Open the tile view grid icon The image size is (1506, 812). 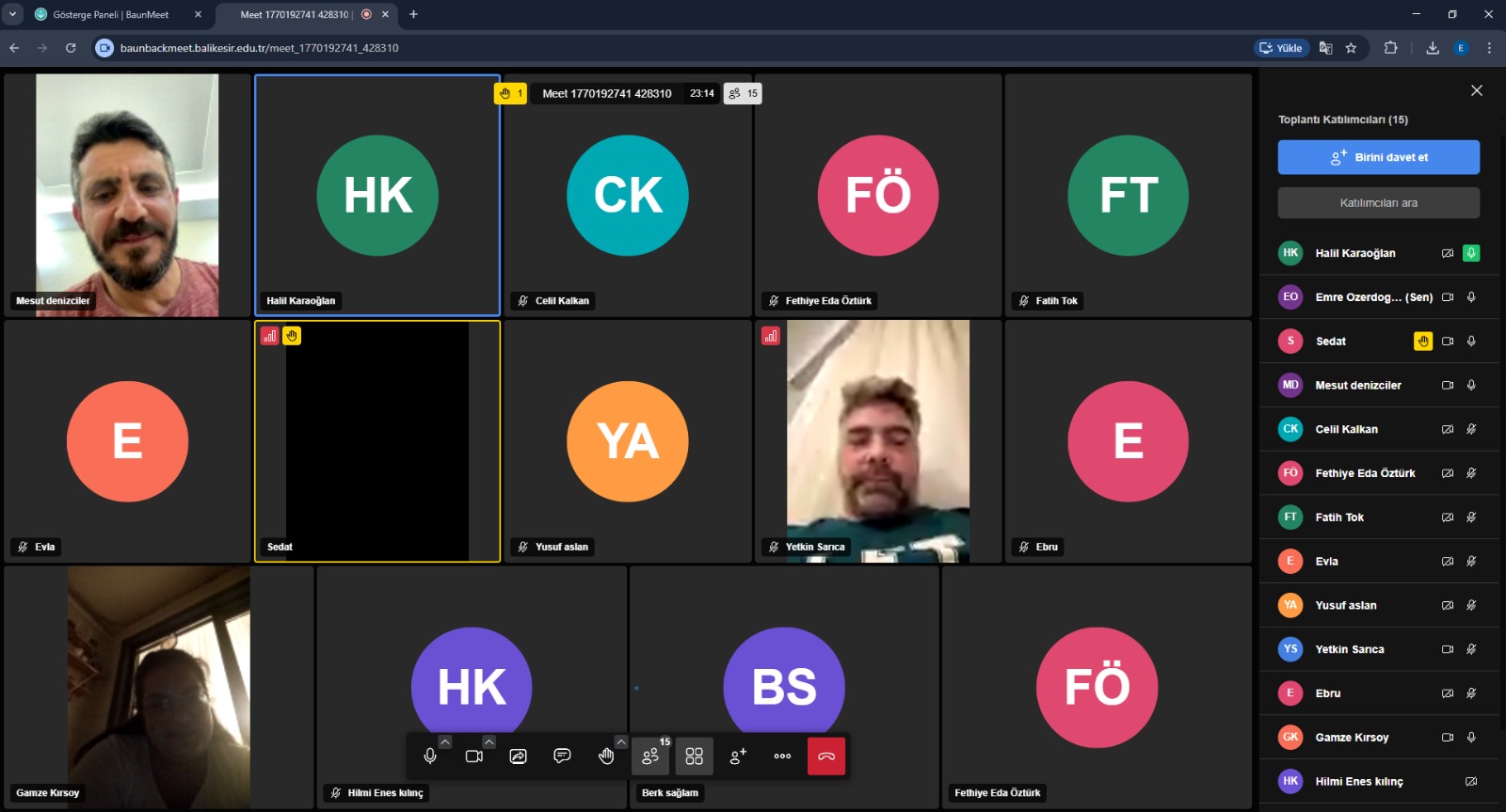695,756
